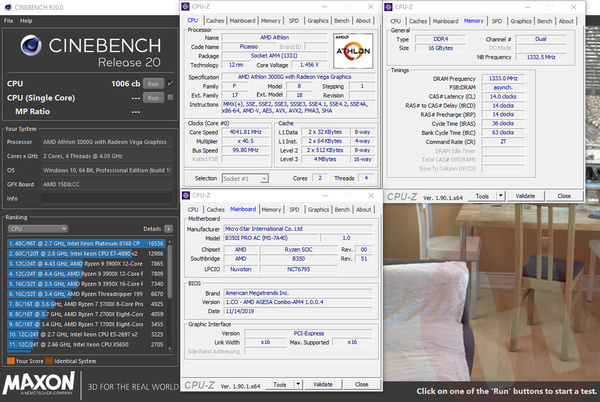
Task: Open the Help menu in Cinebench
Action: click(26, 21)
